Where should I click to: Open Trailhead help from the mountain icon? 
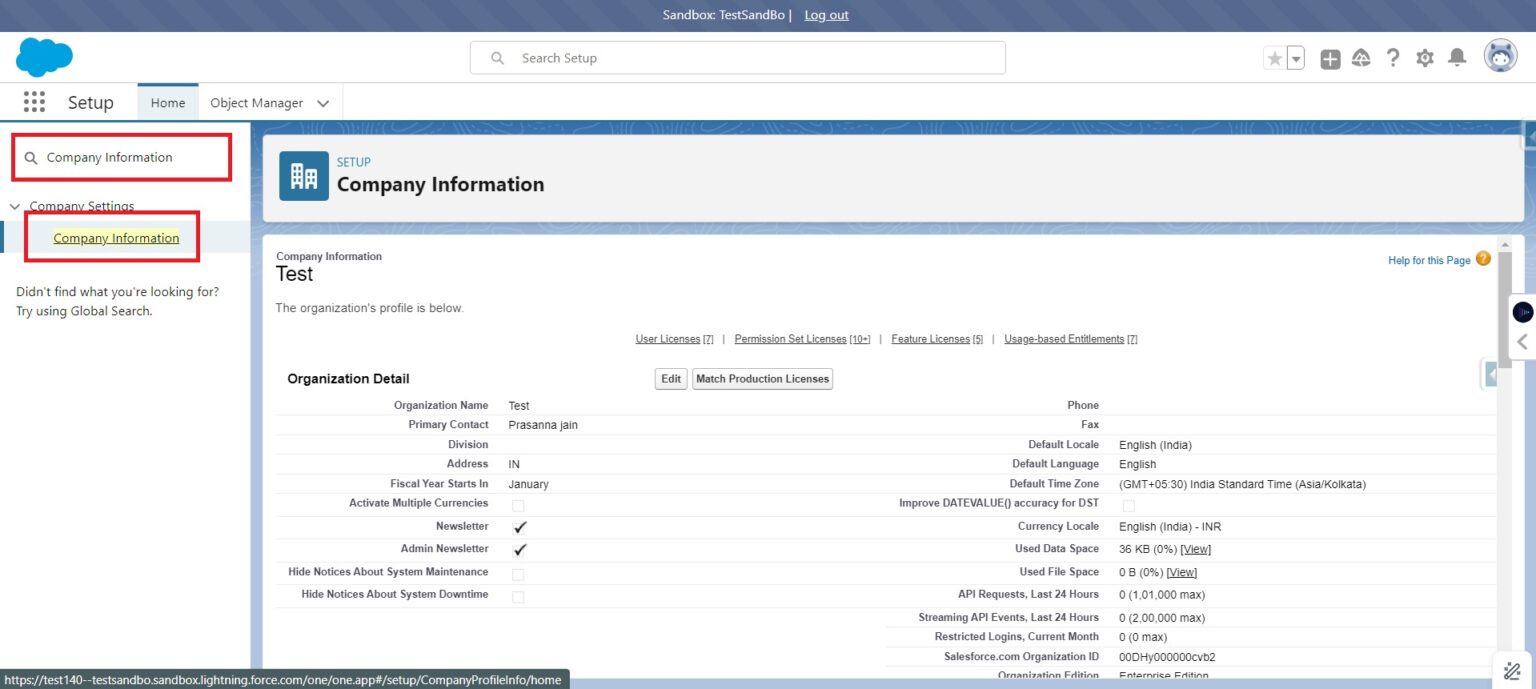[x=1361, y=58]
